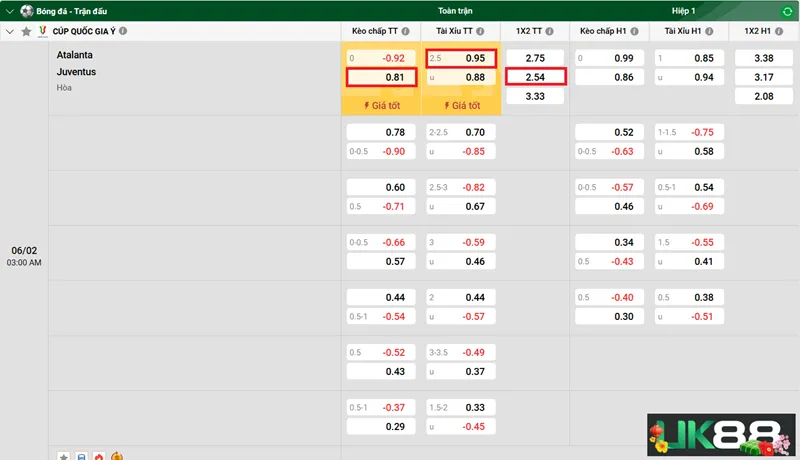Click the info icon beside CÚP QUỐC GIA Ý
800x460 pixels.
click(x=123, y=31)
